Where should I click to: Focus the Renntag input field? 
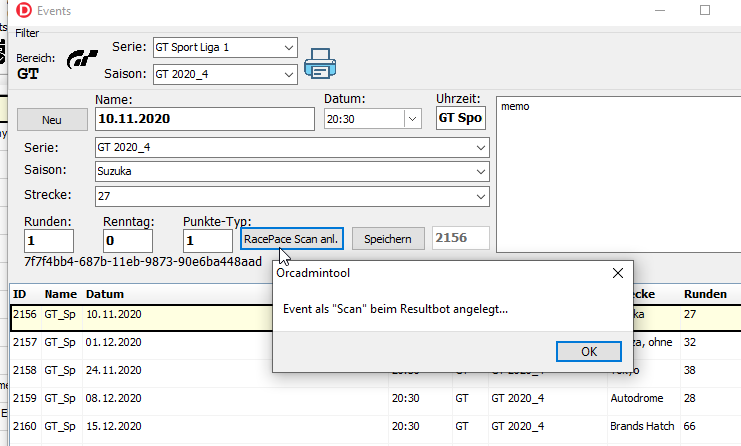click(128, 241)
